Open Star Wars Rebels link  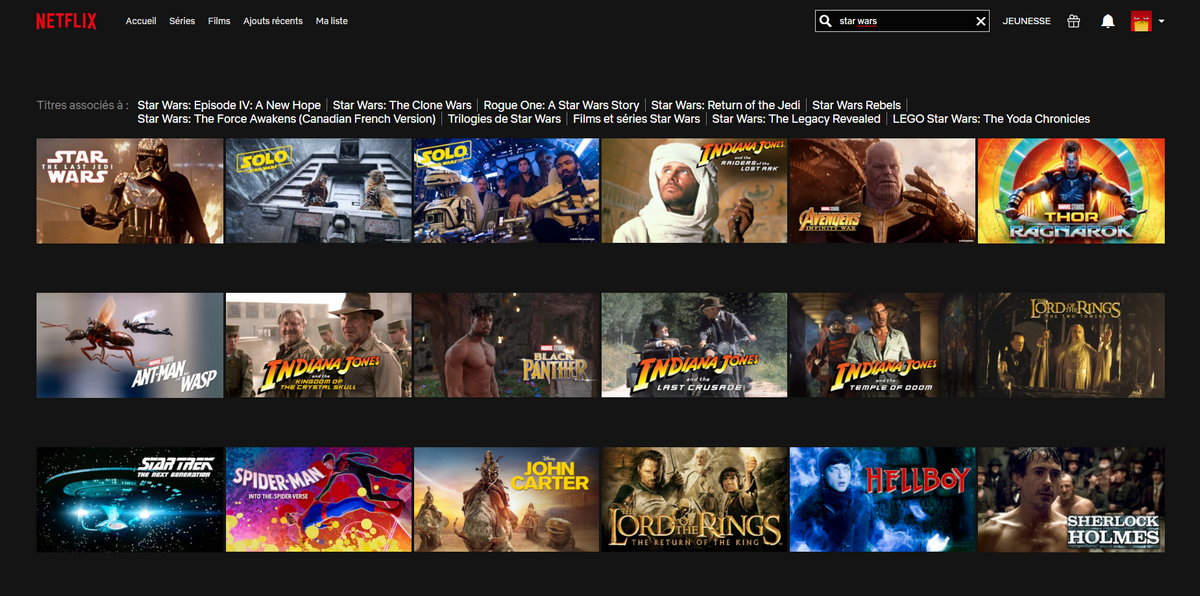(x=856, y=105)
